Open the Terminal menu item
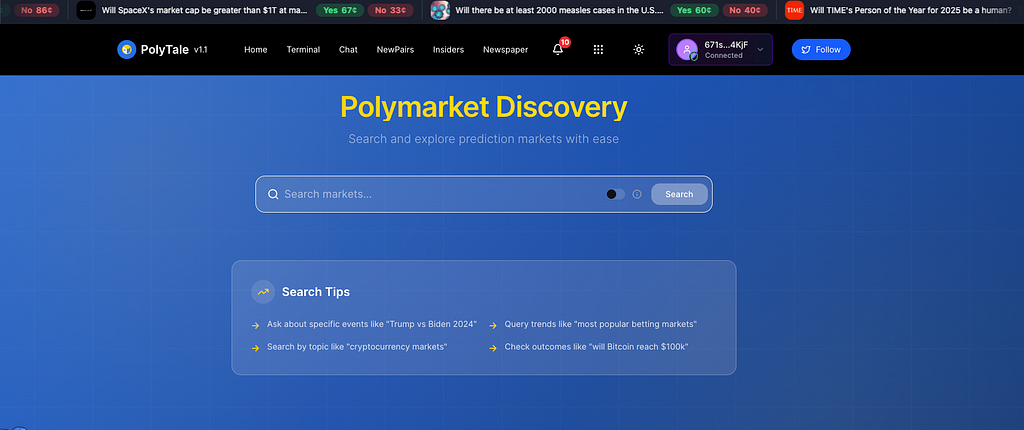Image resolution: width=1024 pixels, height=430 pixels. pos(303,50)
